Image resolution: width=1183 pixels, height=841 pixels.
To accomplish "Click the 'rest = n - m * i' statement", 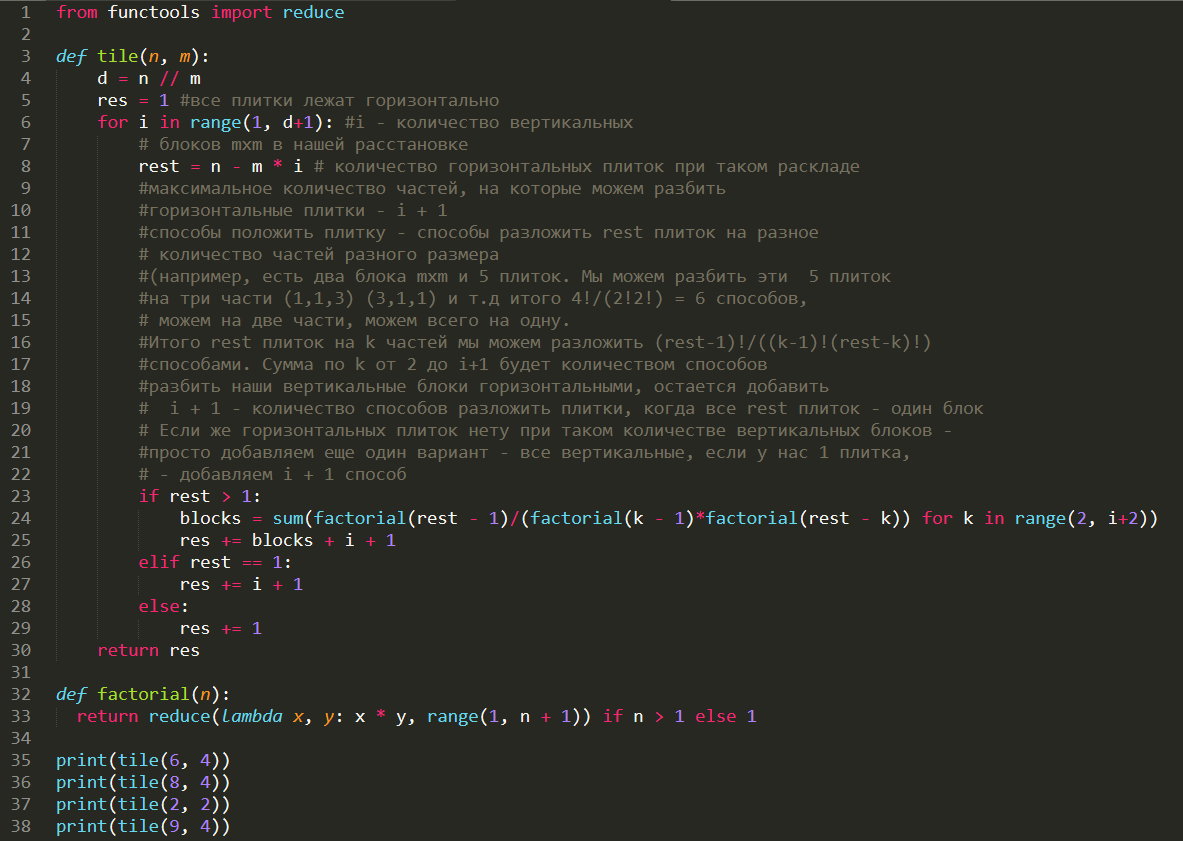I will coord(220,167).
